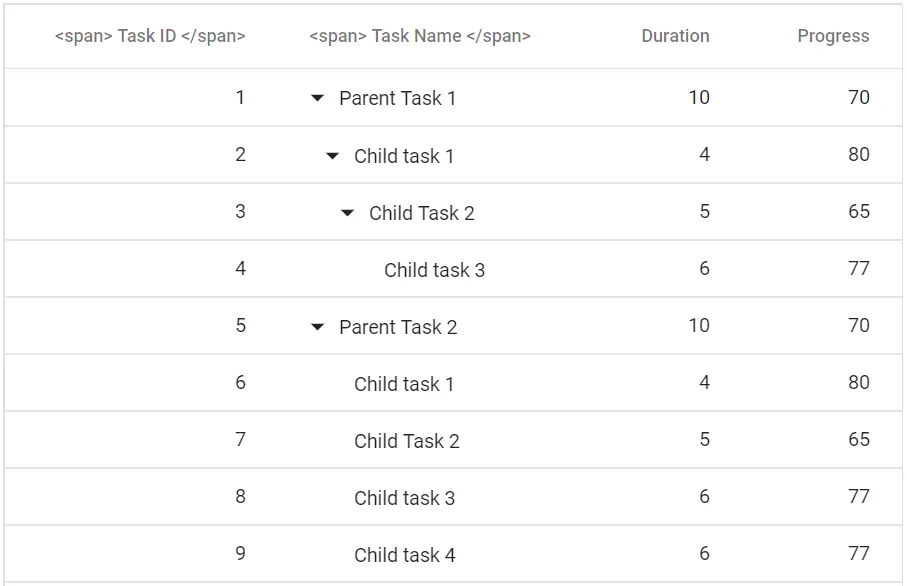Collapse Child task 1 under Parent Task 1

click(331, 155)
